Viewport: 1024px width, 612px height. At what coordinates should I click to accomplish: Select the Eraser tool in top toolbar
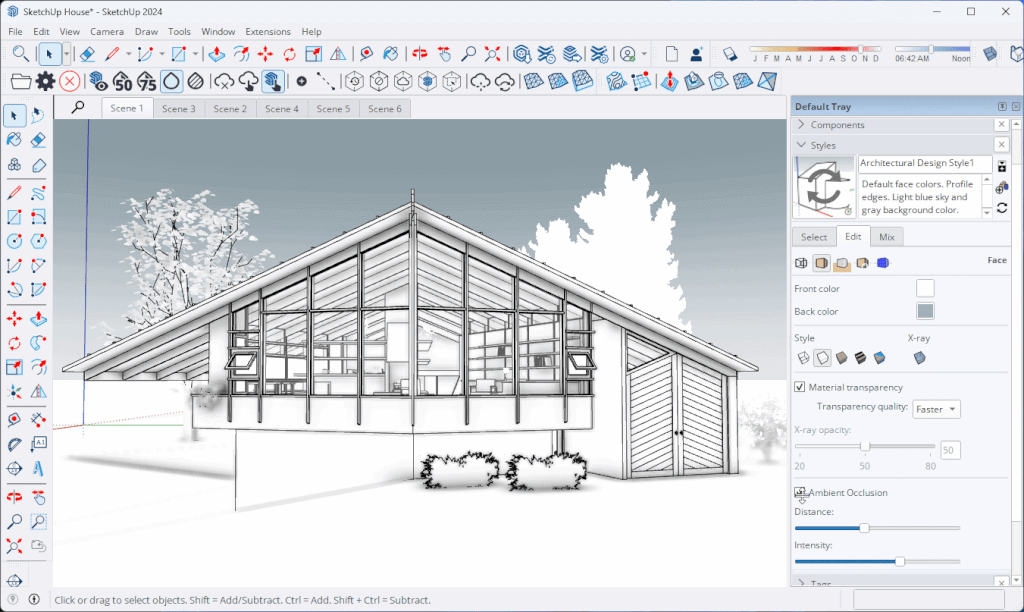(x=87, y=54)
